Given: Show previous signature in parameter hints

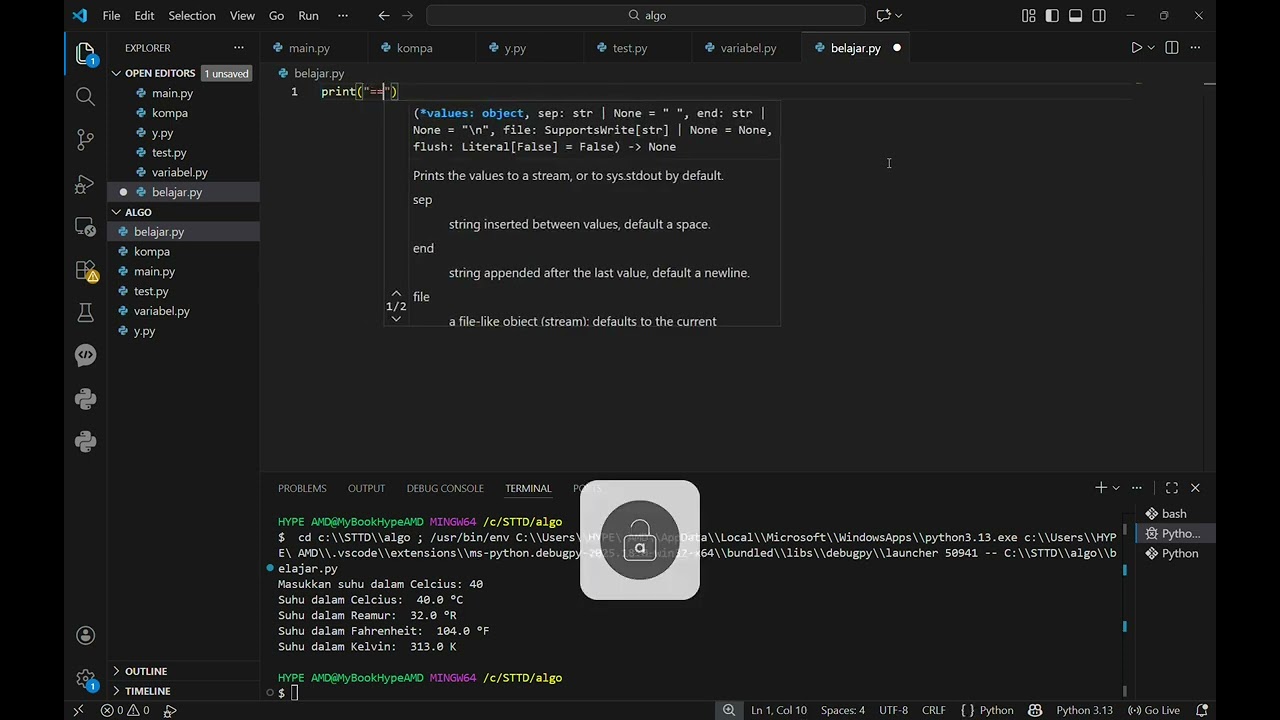Looking at the screenshot, I should point(396,294).
